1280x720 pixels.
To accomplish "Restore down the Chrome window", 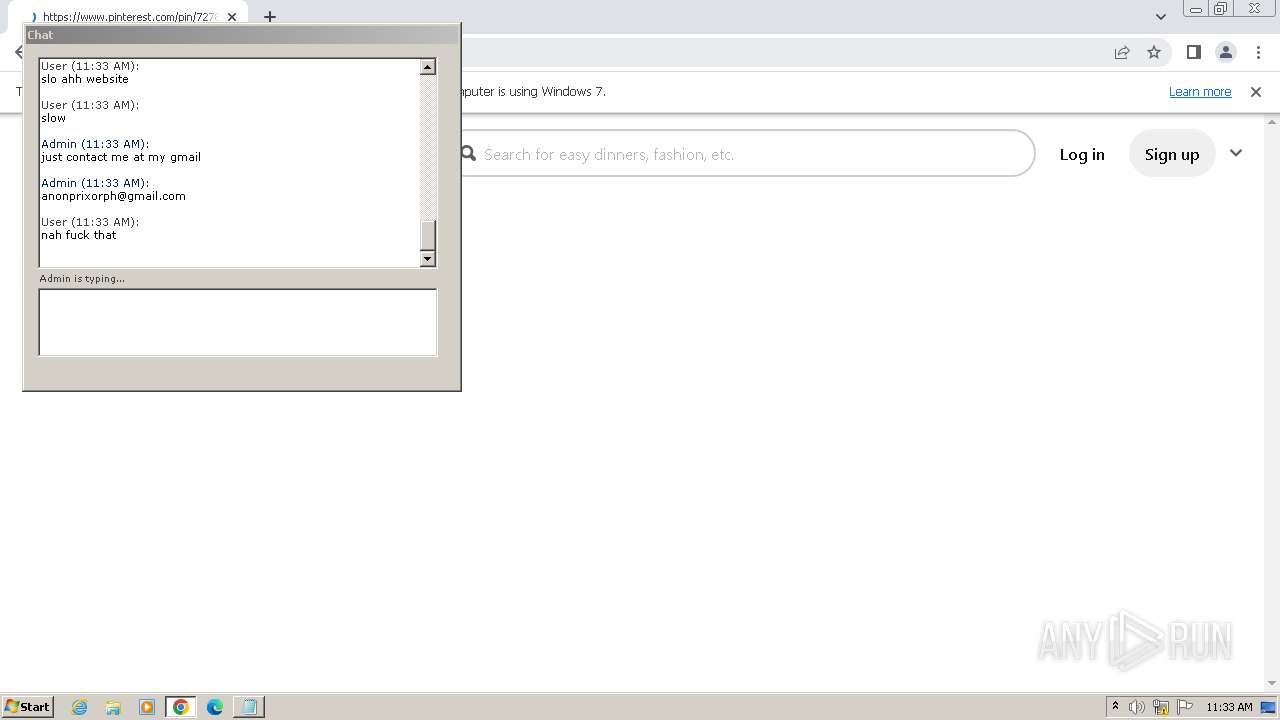I will [1221, 9].
